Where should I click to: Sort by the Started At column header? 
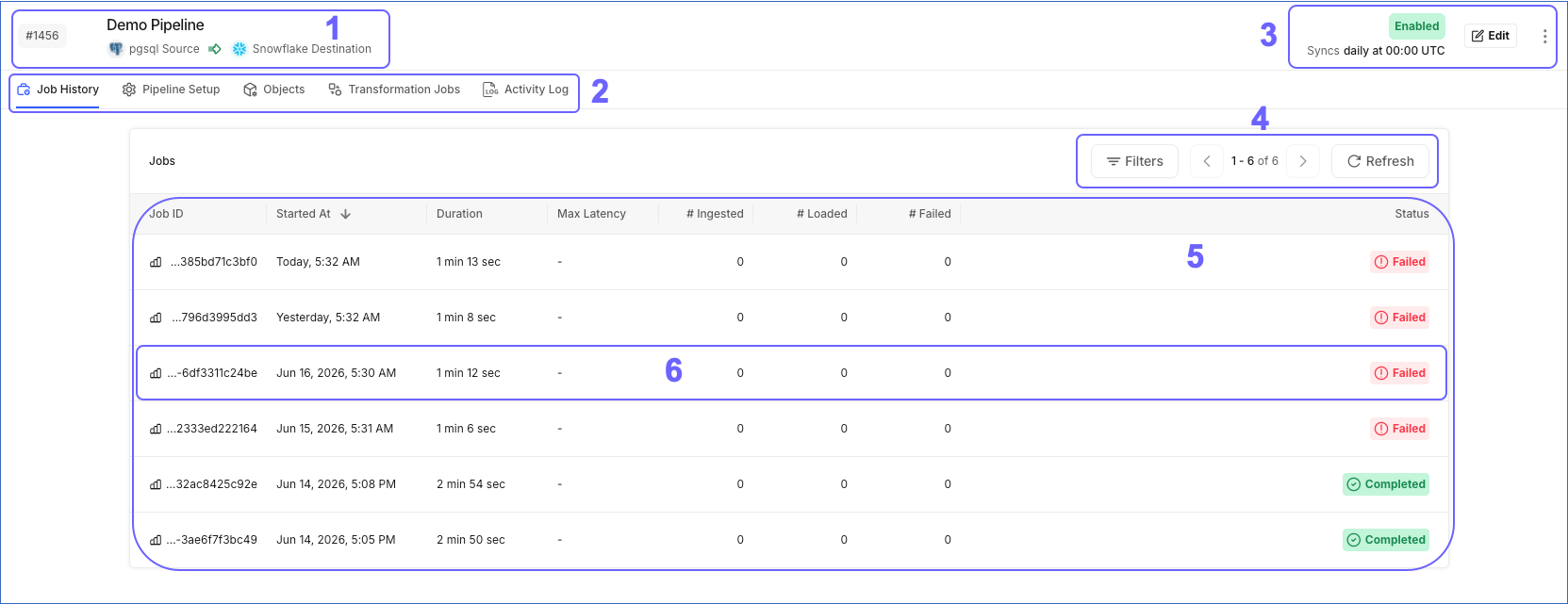point(304,214)
